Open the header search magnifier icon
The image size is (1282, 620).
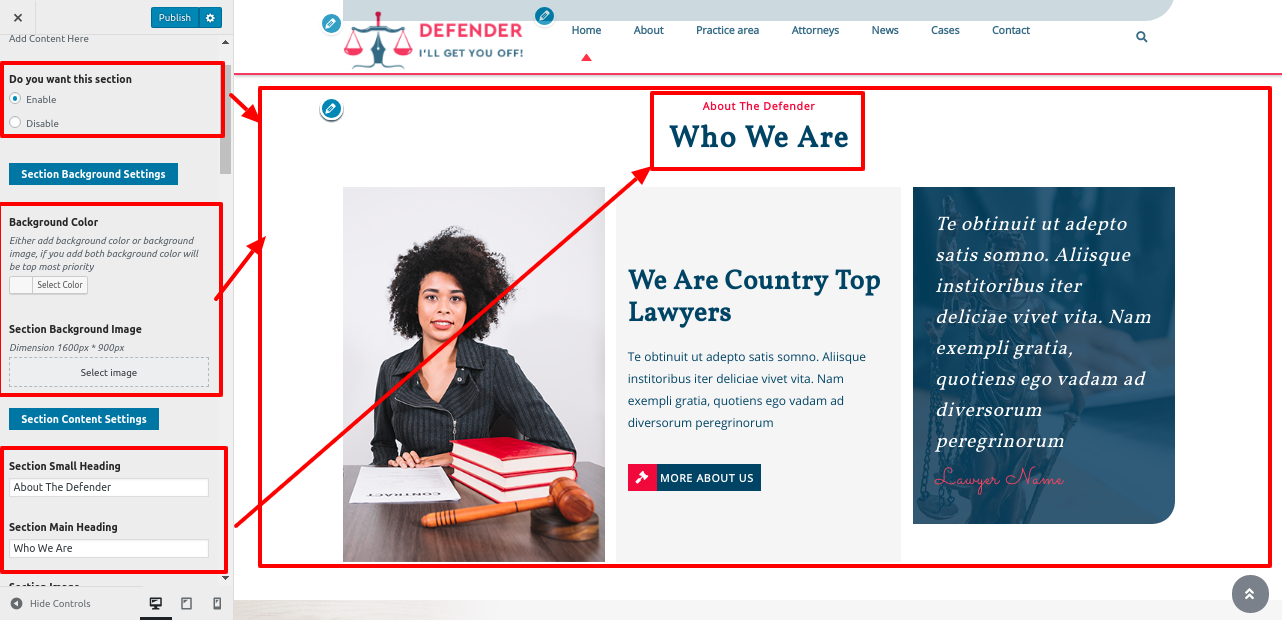click(x=1142, y=37)
